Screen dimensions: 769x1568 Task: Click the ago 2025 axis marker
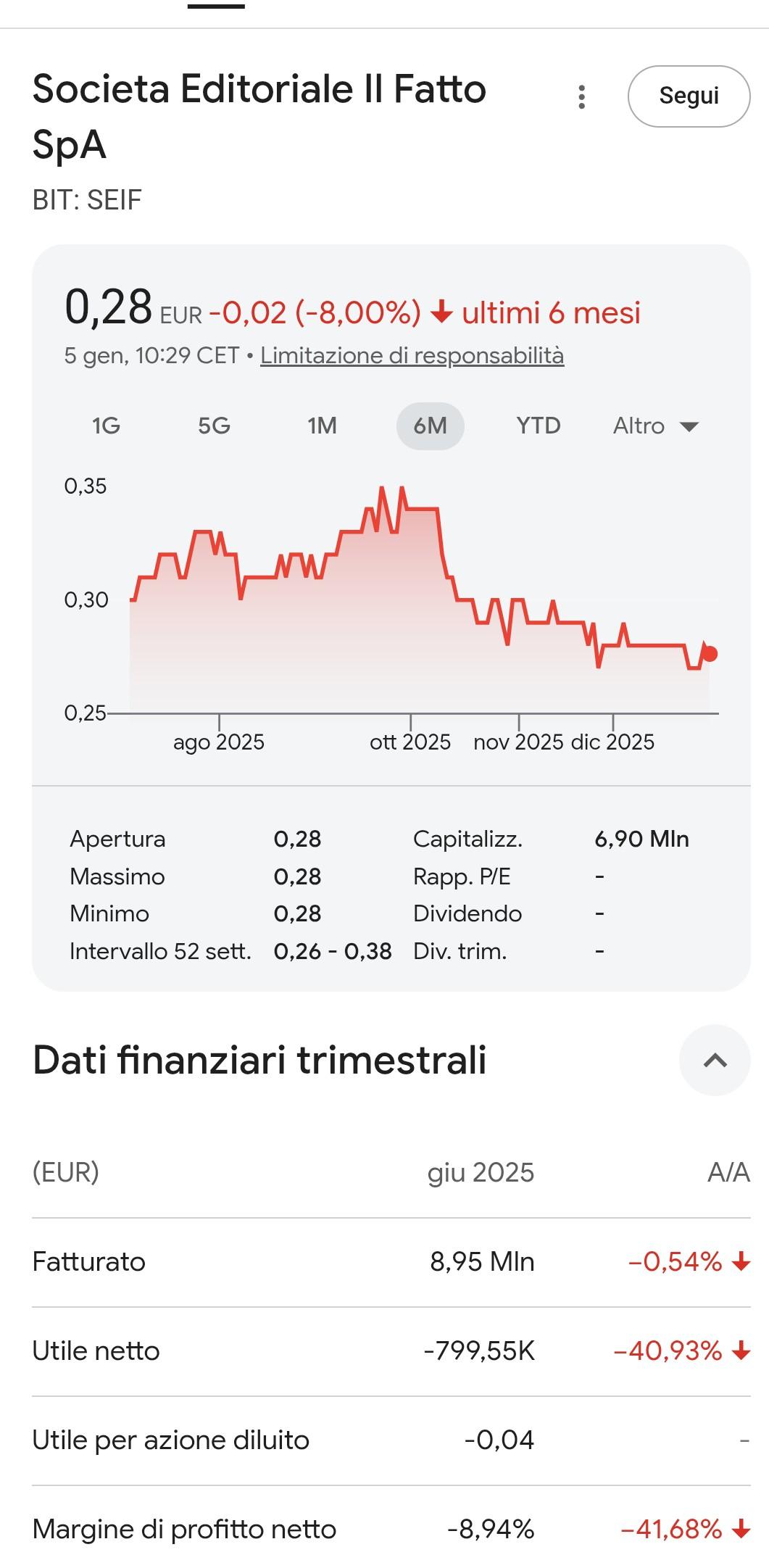tap(219, 742)
